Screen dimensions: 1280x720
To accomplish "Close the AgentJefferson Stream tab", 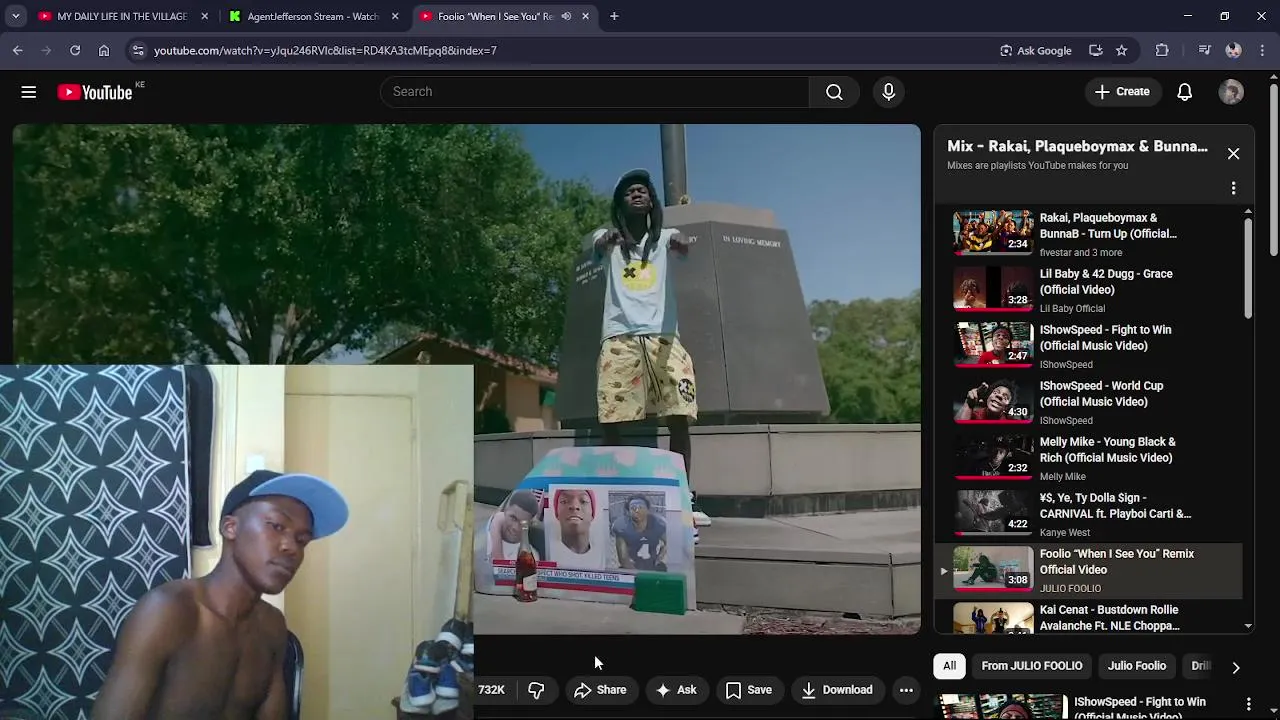I will pyautogui.click(x=395, y=16).
